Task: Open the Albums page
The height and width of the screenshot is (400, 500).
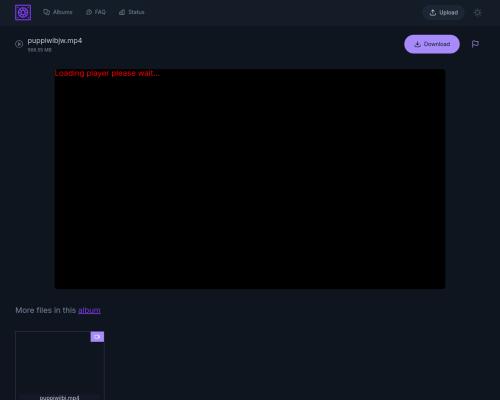Action: click(x=58, y=12)
